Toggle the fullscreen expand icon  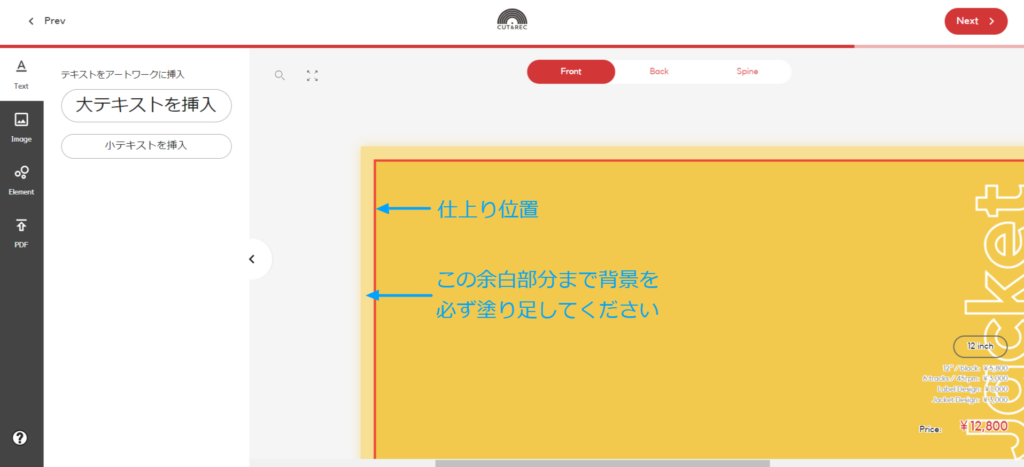(312, 75)
